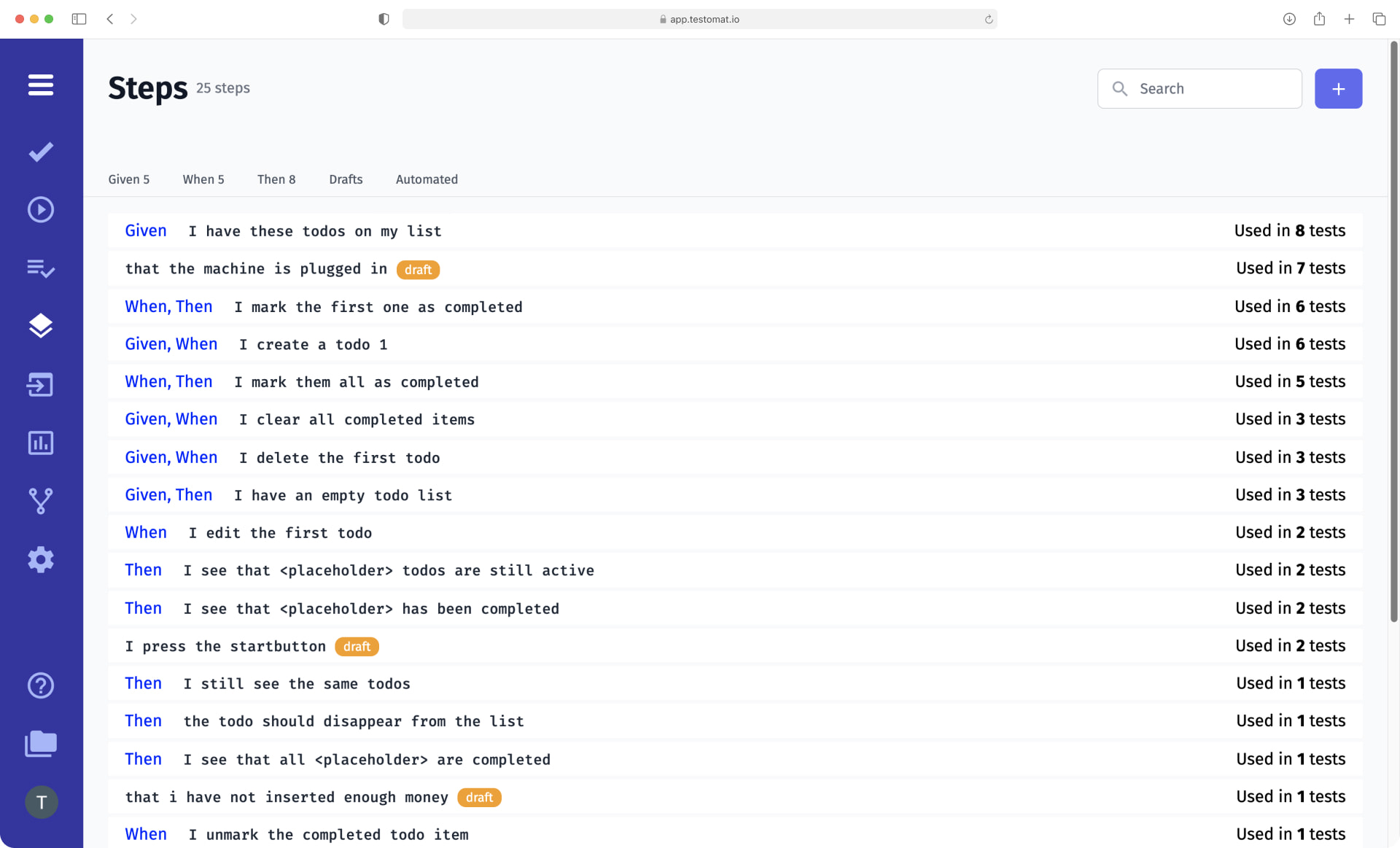Click the draft badge on the machine plugged in step
Screen dimensions: 1400x848
click(418, 269)
